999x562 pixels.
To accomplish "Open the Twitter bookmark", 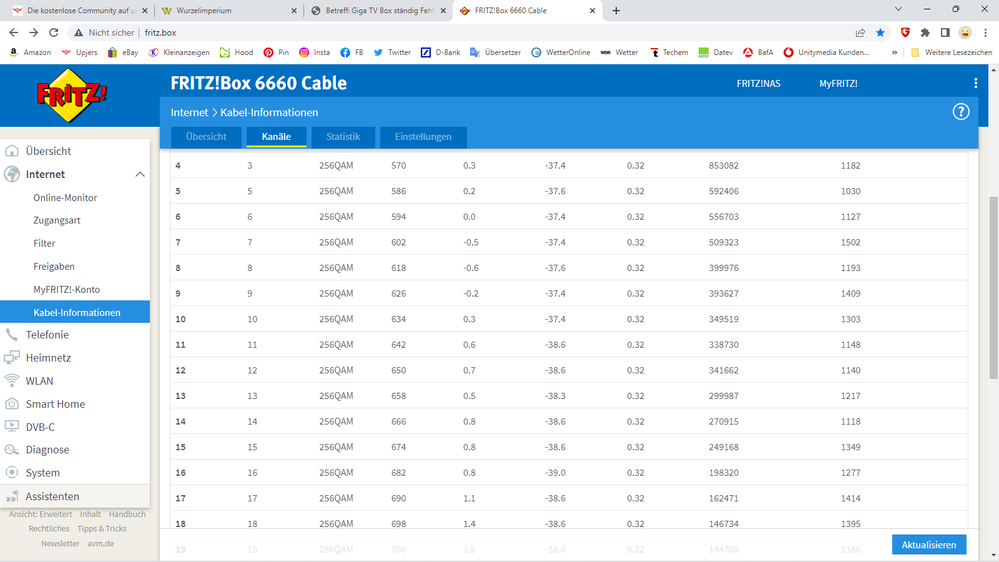I will coord(392,52).
